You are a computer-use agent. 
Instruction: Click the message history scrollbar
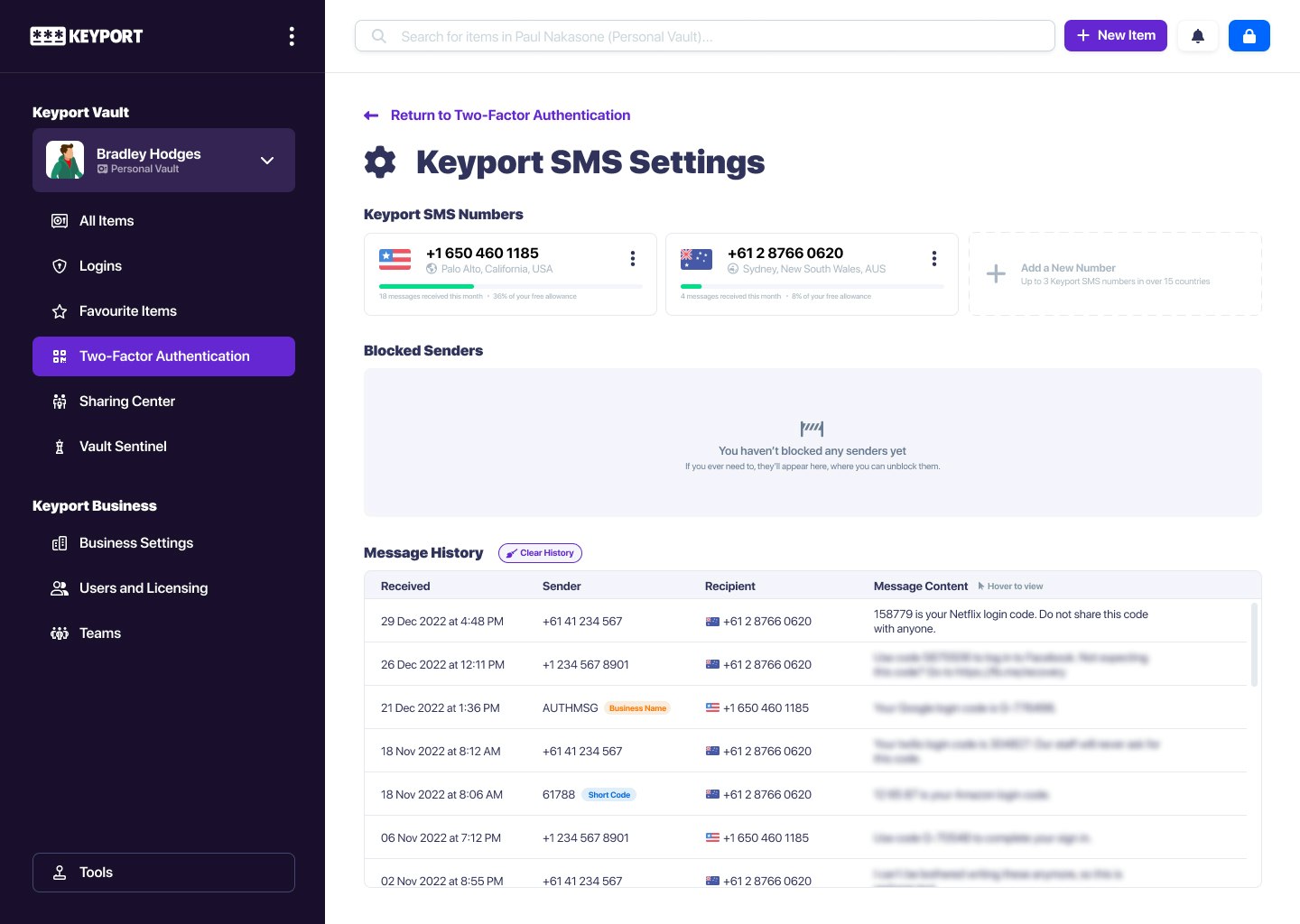coord(1254,645)
